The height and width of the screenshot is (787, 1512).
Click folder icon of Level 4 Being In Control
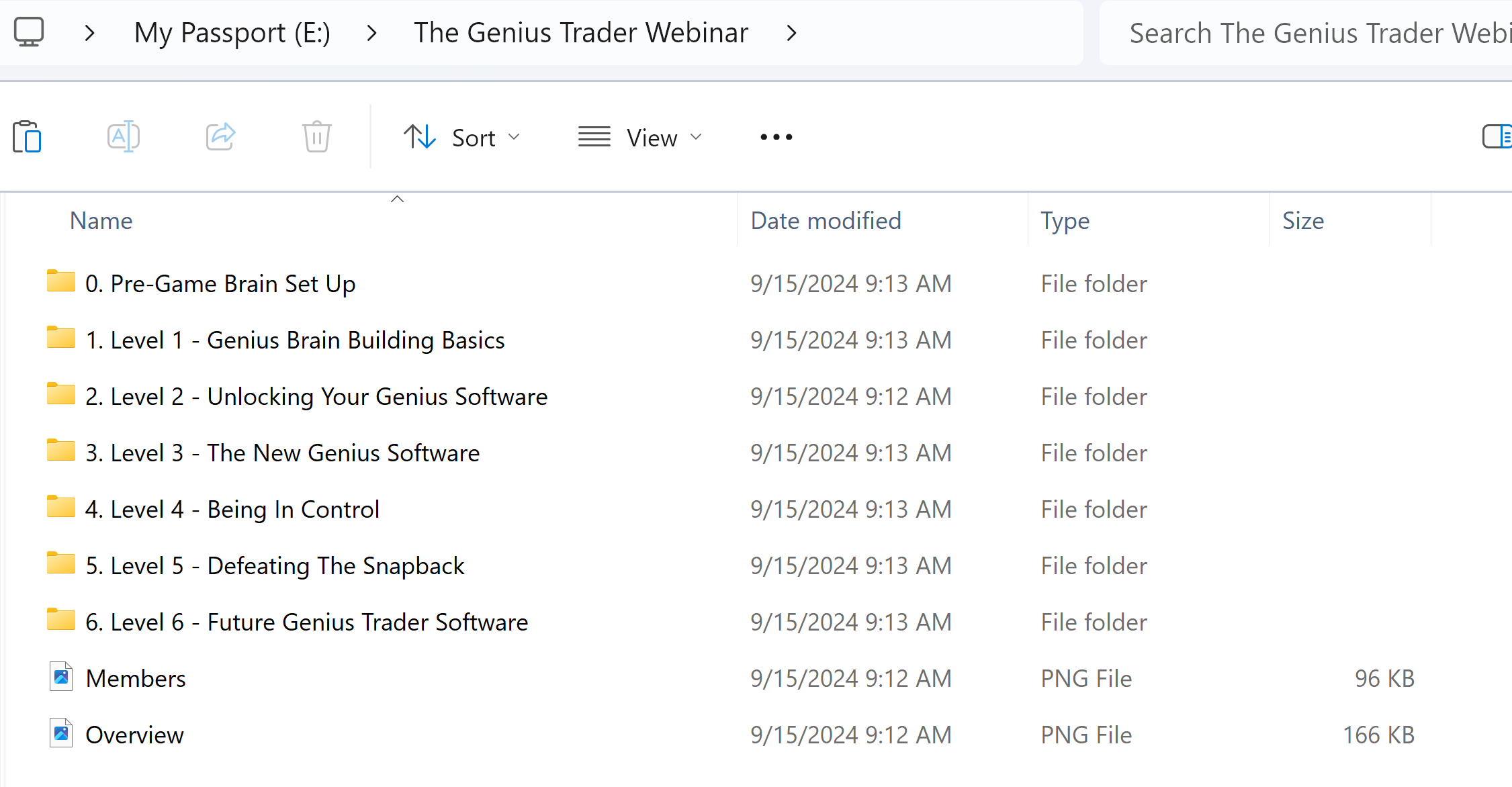(x=61, y=507)
